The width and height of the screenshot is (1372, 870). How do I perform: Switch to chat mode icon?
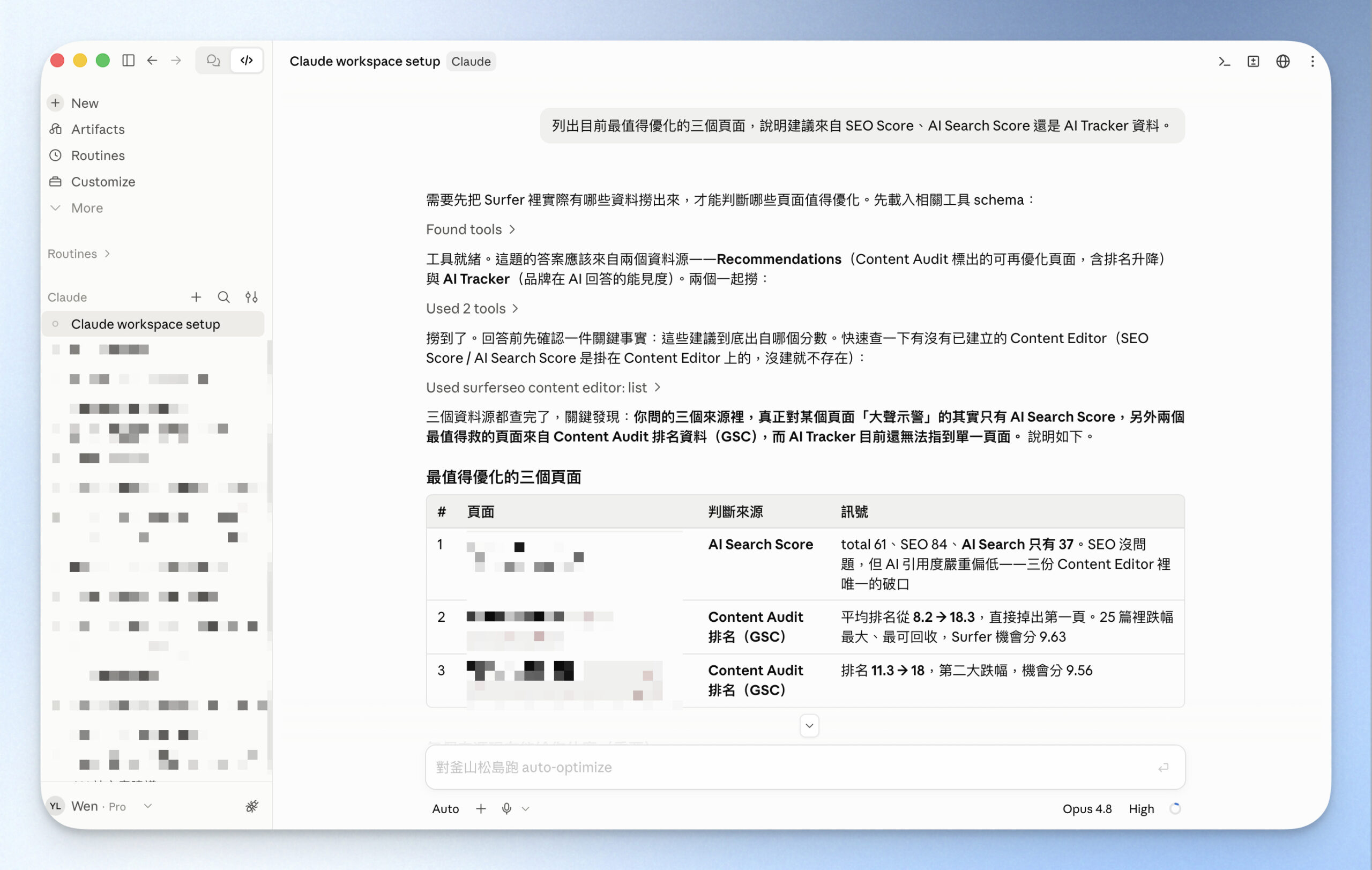pyautogui.click(x=213, y=61)
